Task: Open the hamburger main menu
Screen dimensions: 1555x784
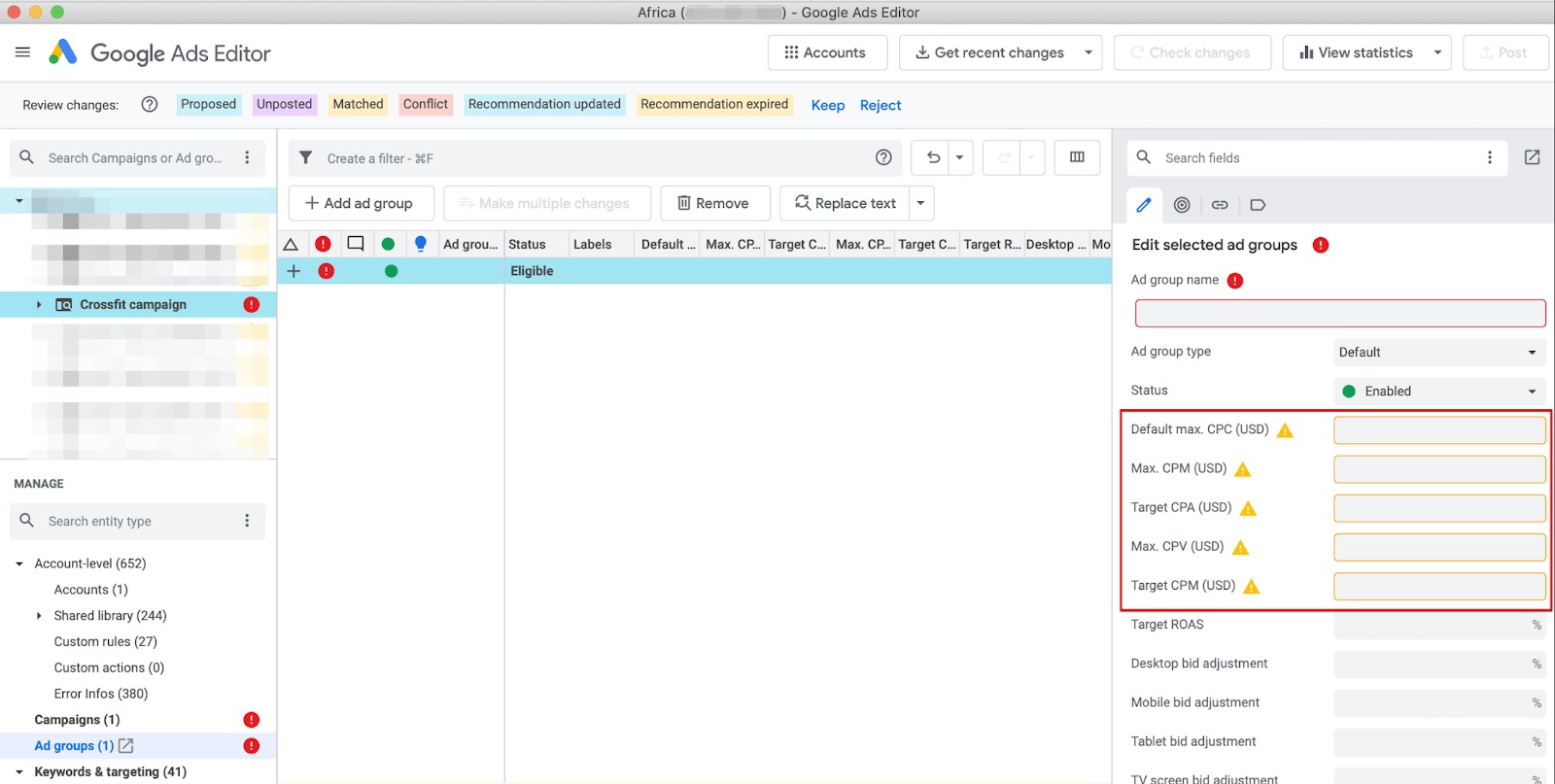Action: pyautogui.click(x=22, y=52)
